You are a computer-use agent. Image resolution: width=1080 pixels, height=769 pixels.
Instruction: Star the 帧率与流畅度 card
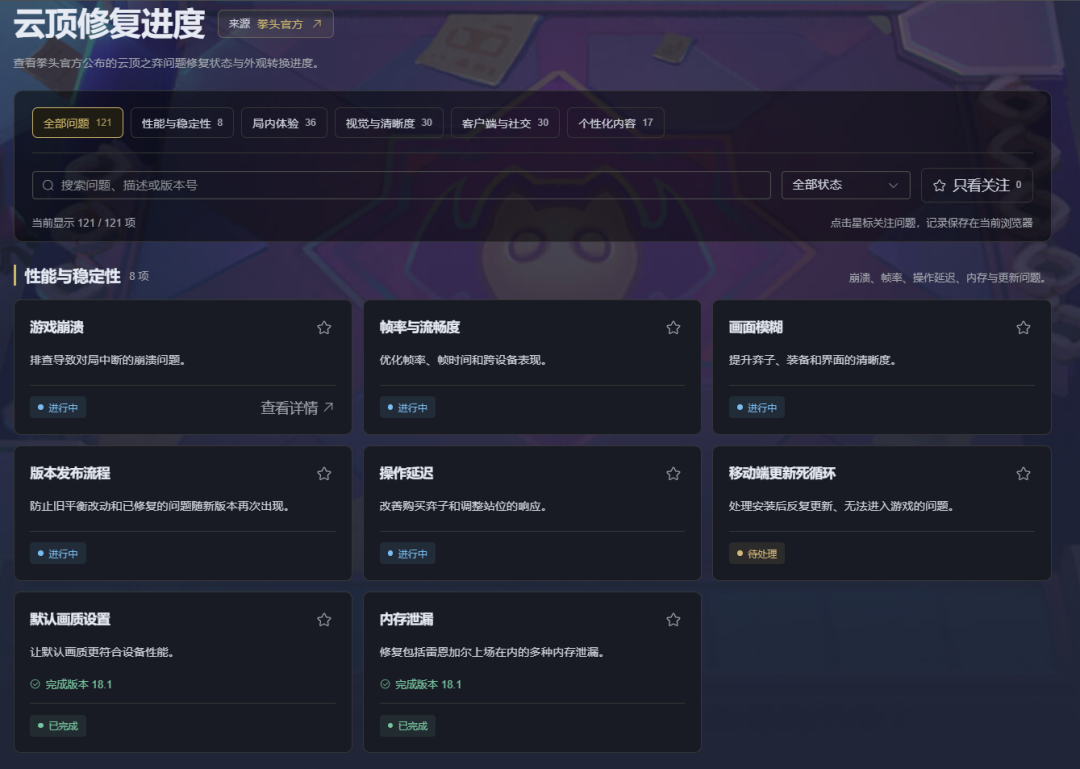click(x=674, y=328)
